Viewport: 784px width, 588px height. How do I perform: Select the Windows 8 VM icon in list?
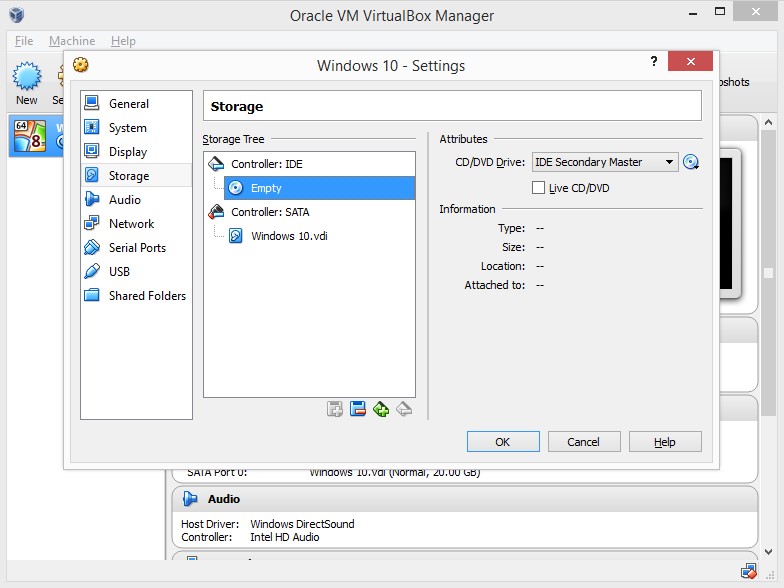30,136
